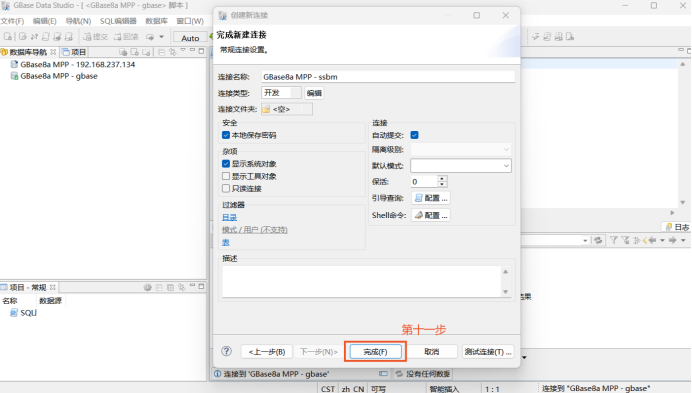
Task: Click the refresh icon in results toolbar
Action: pyautogui.click(x=598, y=240)
